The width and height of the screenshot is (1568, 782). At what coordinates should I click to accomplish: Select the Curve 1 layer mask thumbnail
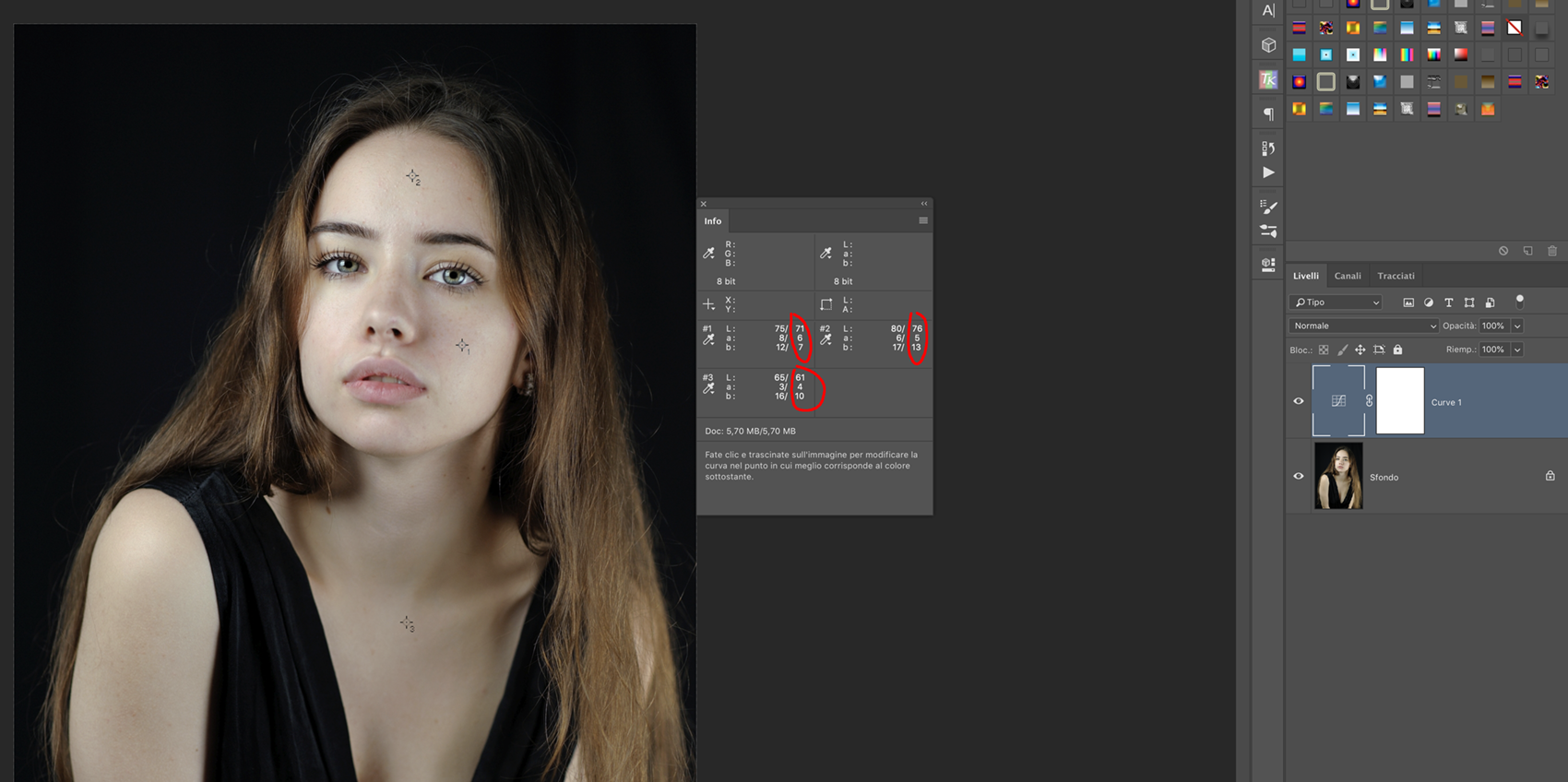pyautogui.click(x=1400, y=400)
